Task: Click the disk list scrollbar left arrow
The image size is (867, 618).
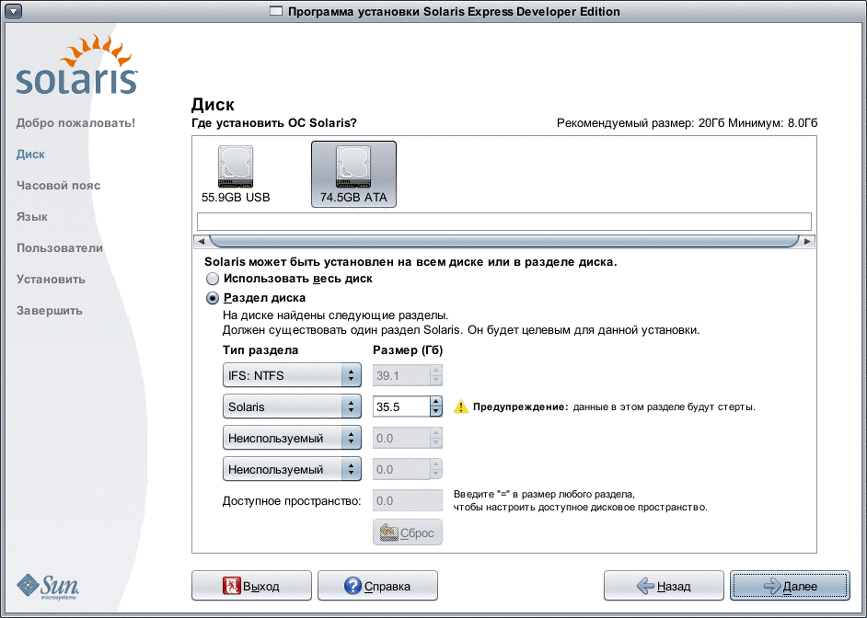Action: (x=201, y=242)
